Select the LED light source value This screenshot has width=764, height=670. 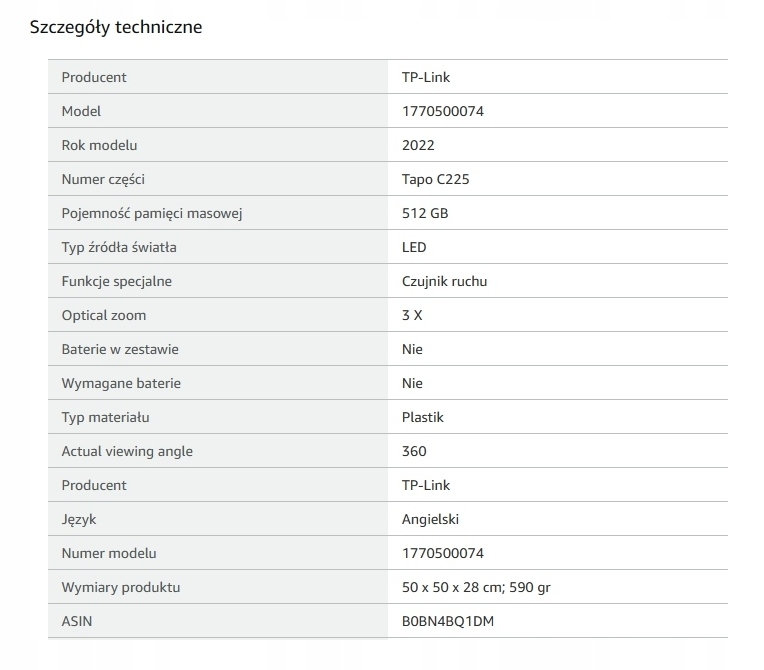pos(414,247)
